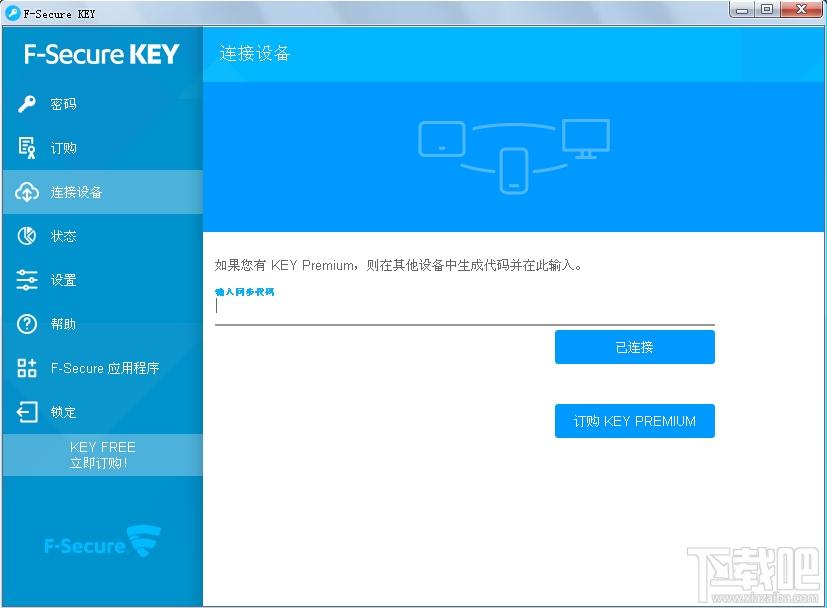The width and height of the screenshot is (827, 608).
Task: Open the 密码 menu item
Action: click(103, 104)
